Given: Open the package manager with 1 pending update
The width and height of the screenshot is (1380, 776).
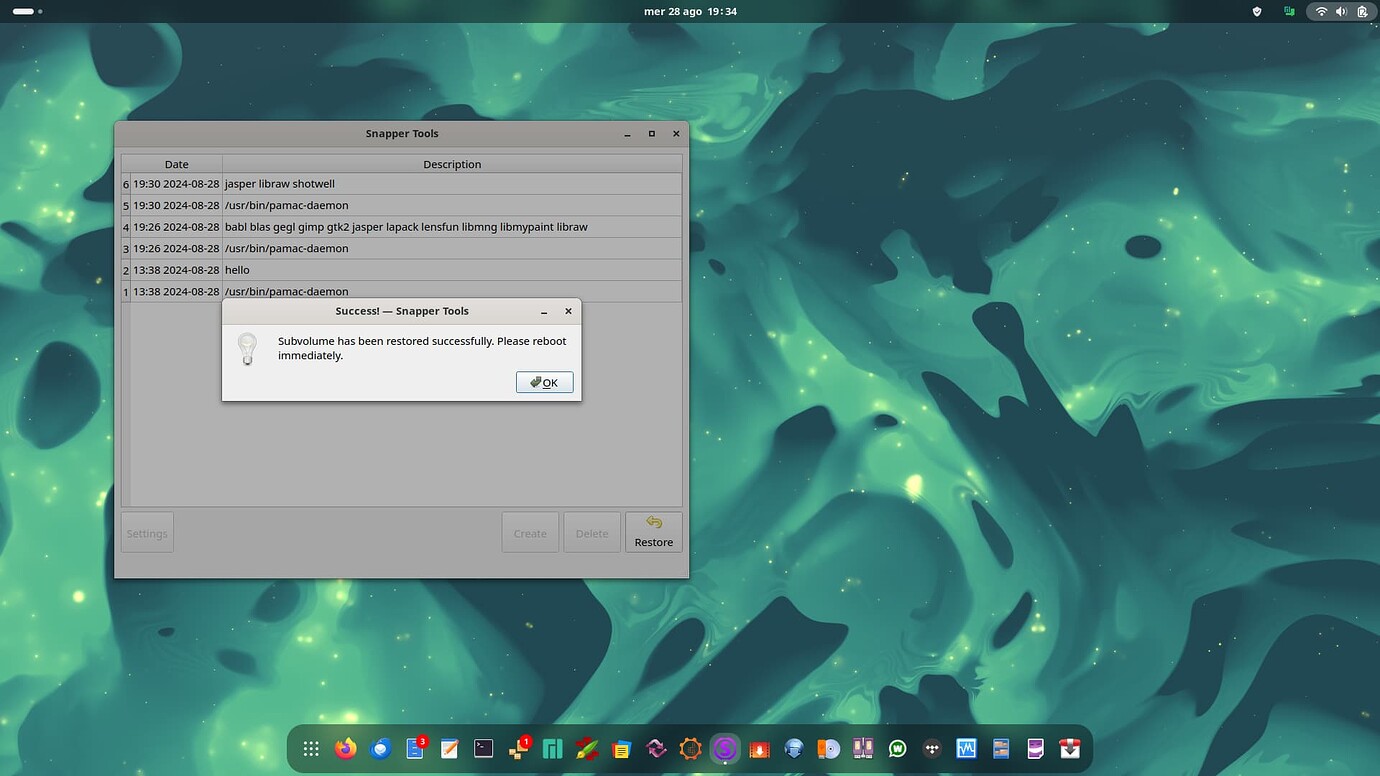Looking at the screenshot, I should (x=518, y=747).
